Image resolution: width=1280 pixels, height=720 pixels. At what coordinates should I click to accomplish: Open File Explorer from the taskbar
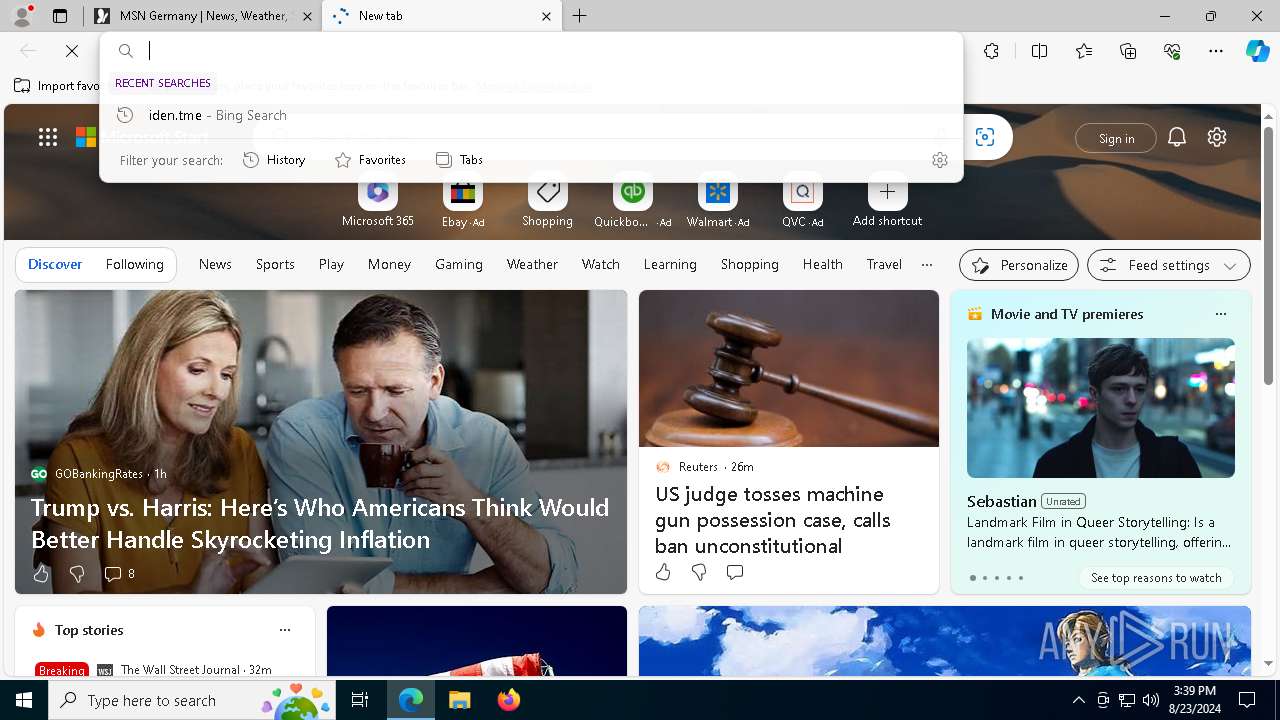(459, 700)
